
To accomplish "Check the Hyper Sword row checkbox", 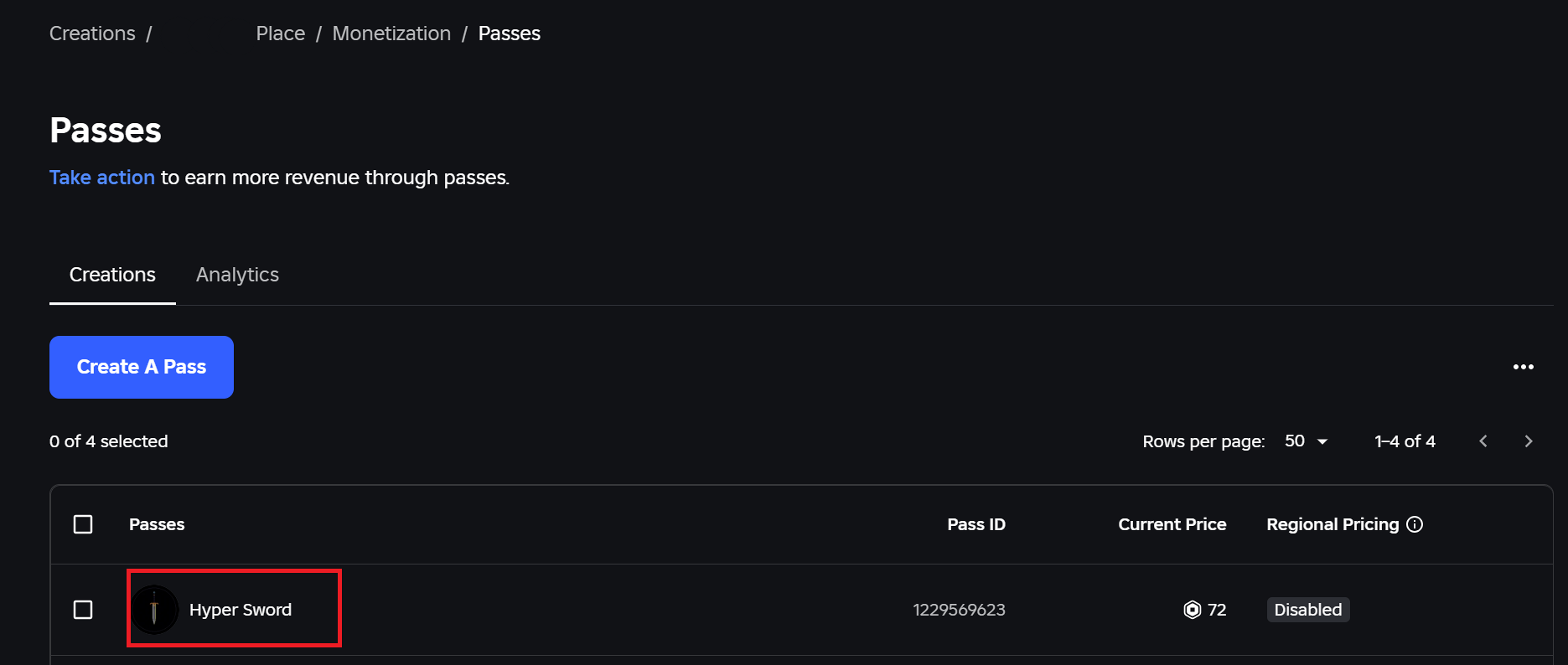I will pyautogui.click(x=83, y=610).
